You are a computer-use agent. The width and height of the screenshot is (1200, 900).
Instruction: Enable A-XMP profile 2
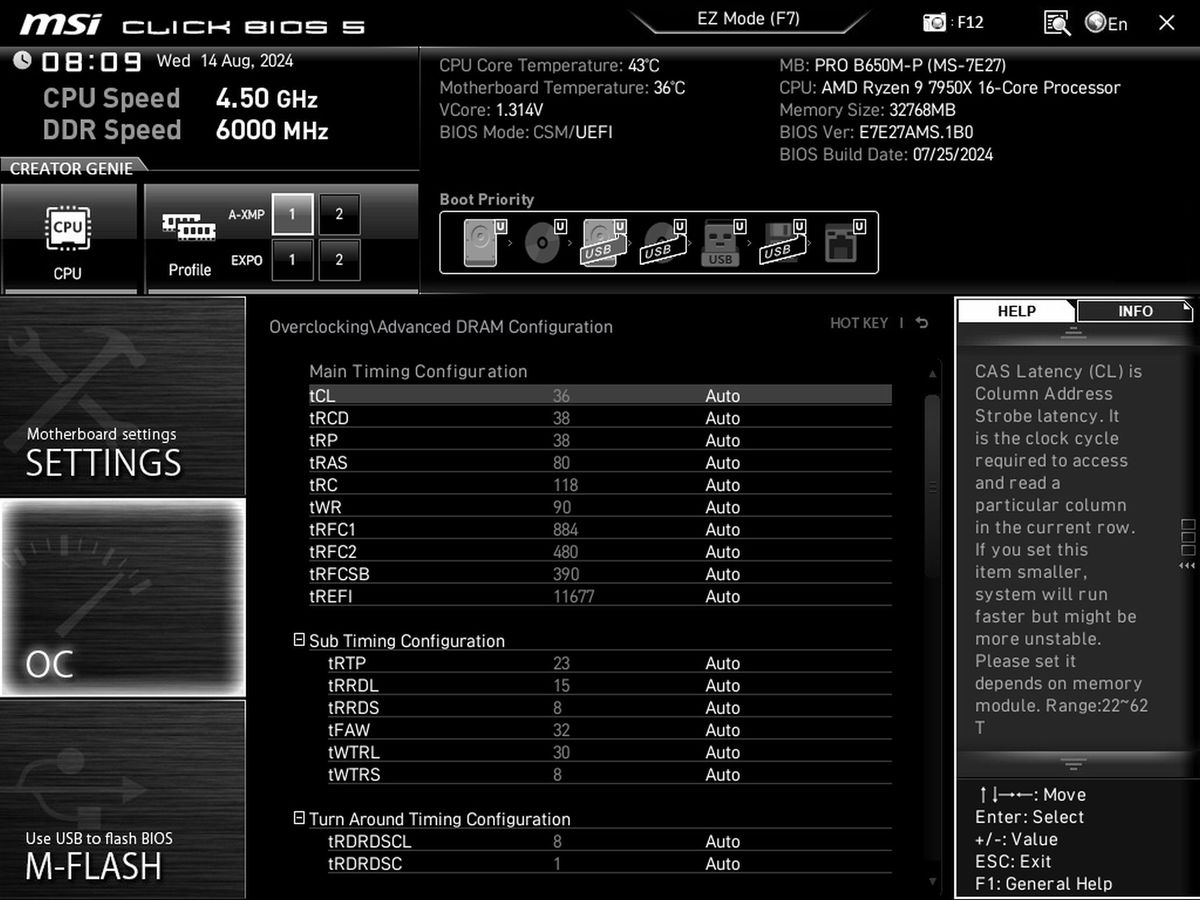339,214
